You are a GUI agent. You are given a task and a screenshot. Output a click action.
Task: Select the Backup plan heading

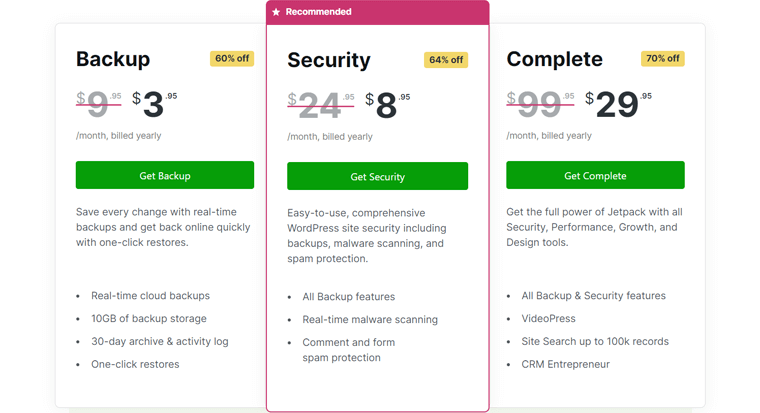[x=113, y=59]
